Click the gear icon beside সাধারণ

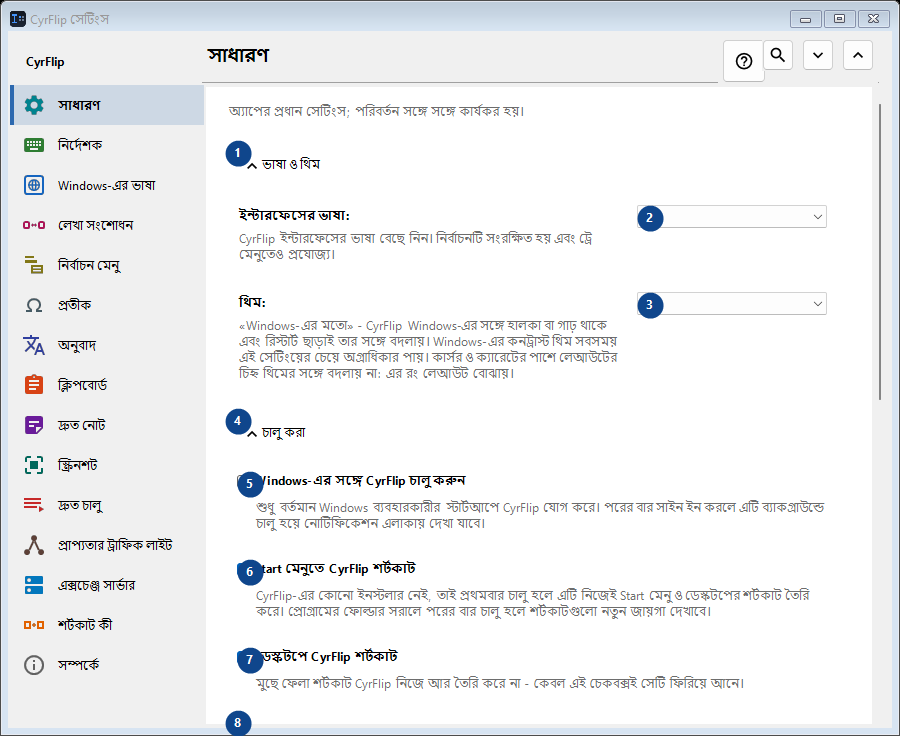click(34, 105)
